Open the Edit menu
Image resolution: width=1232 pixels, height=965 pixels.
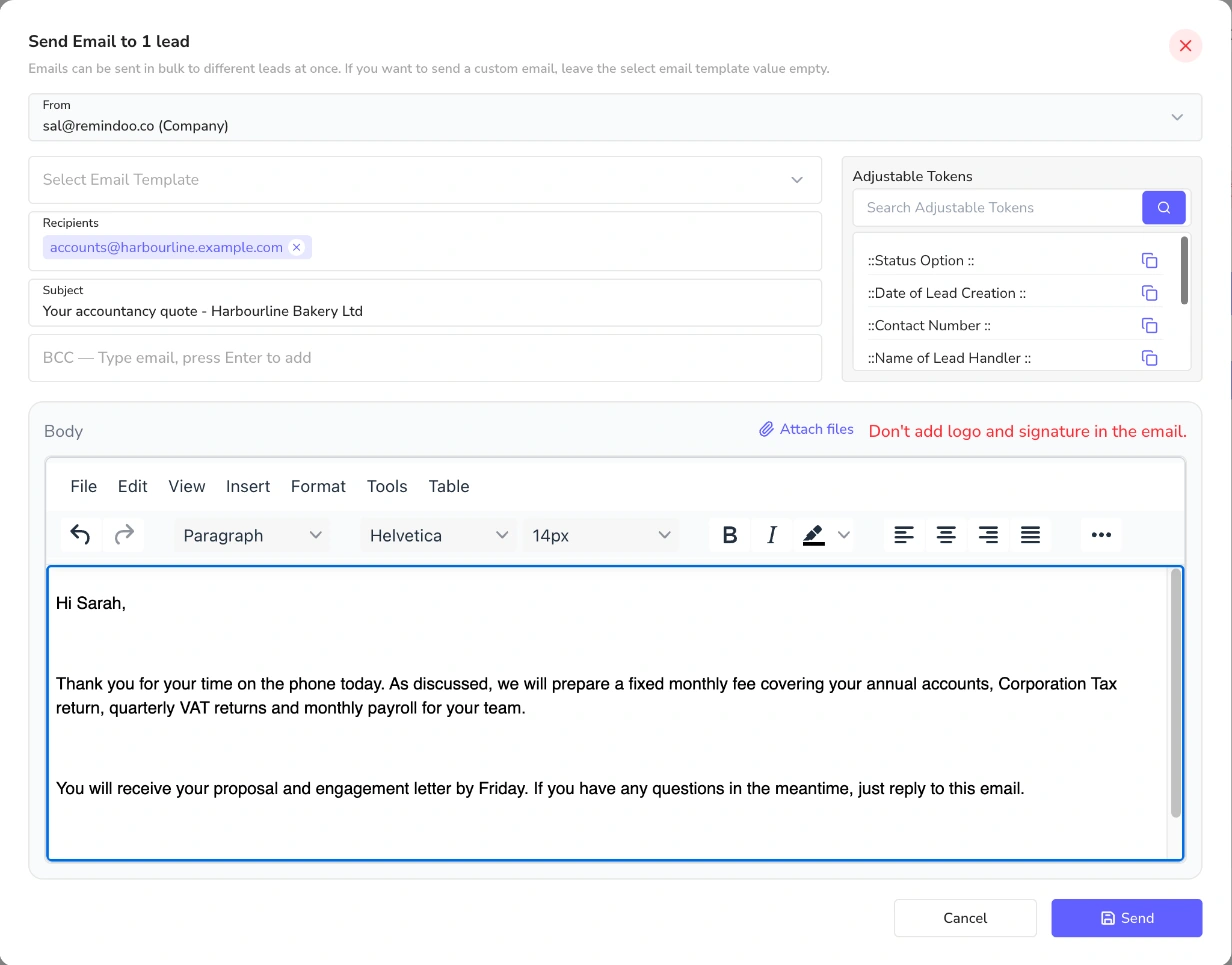[x=132, y=486]
